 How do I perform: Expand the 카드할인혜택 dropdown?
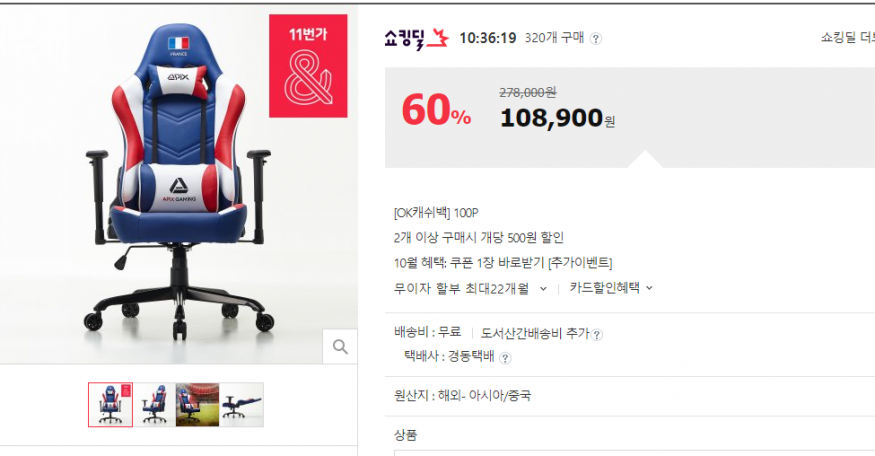tap(610, 288)
